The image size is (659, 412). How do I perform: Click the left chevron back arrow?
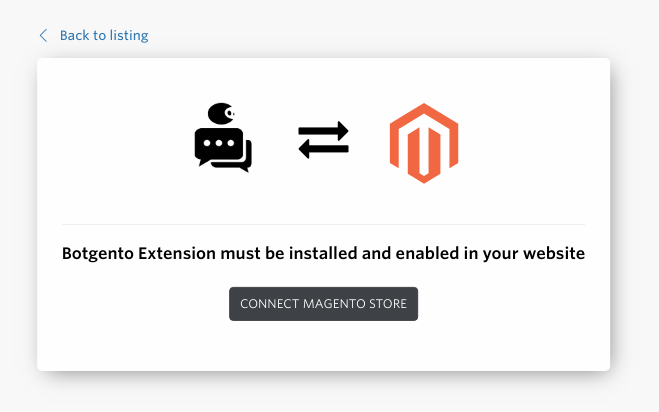tap(43, 35)
